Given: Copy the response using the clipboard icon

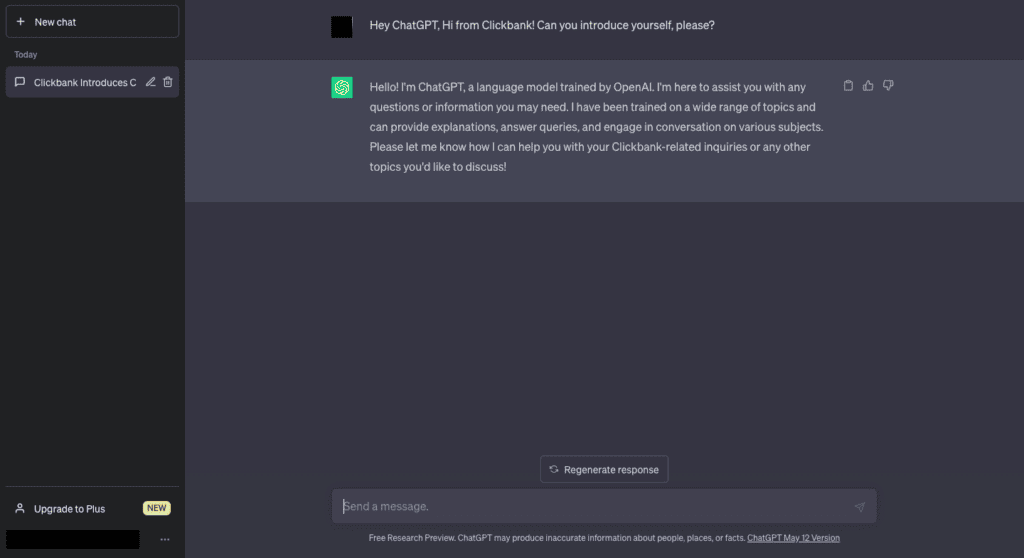Looking at the screenshot, I should (848, 86).
